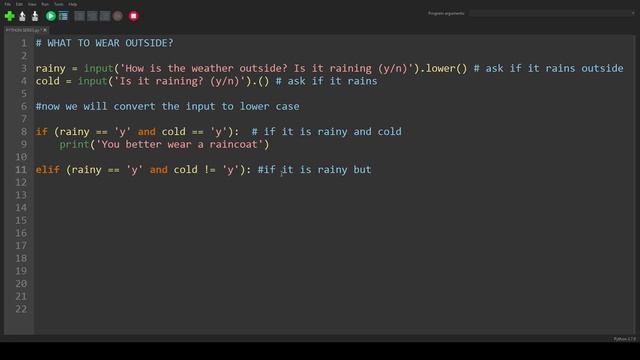The image size is (640, 360).
Task: Click the Python version in the status bar
Action: 624,339
